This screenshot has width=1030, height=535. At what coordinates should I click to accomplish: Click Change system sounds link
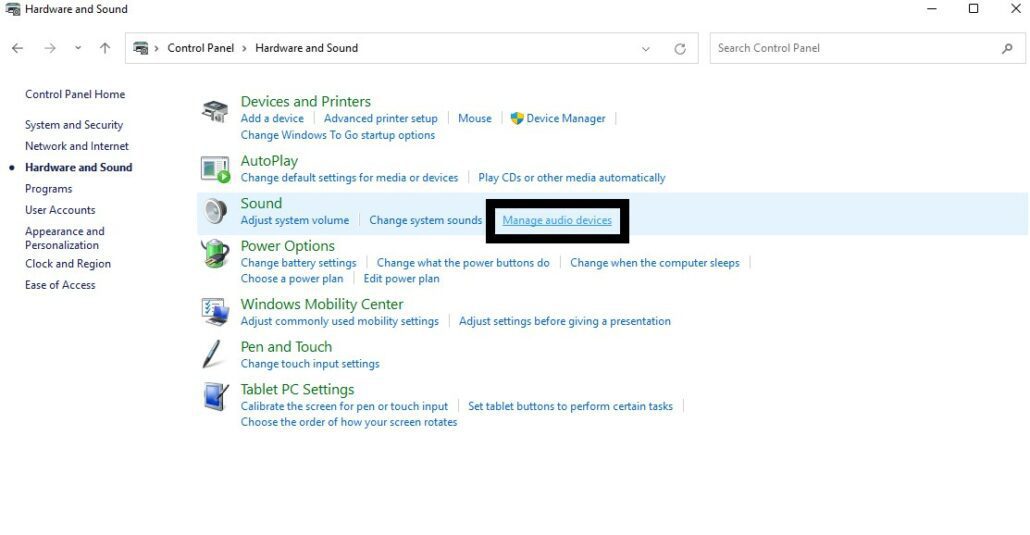pos(426,220)
